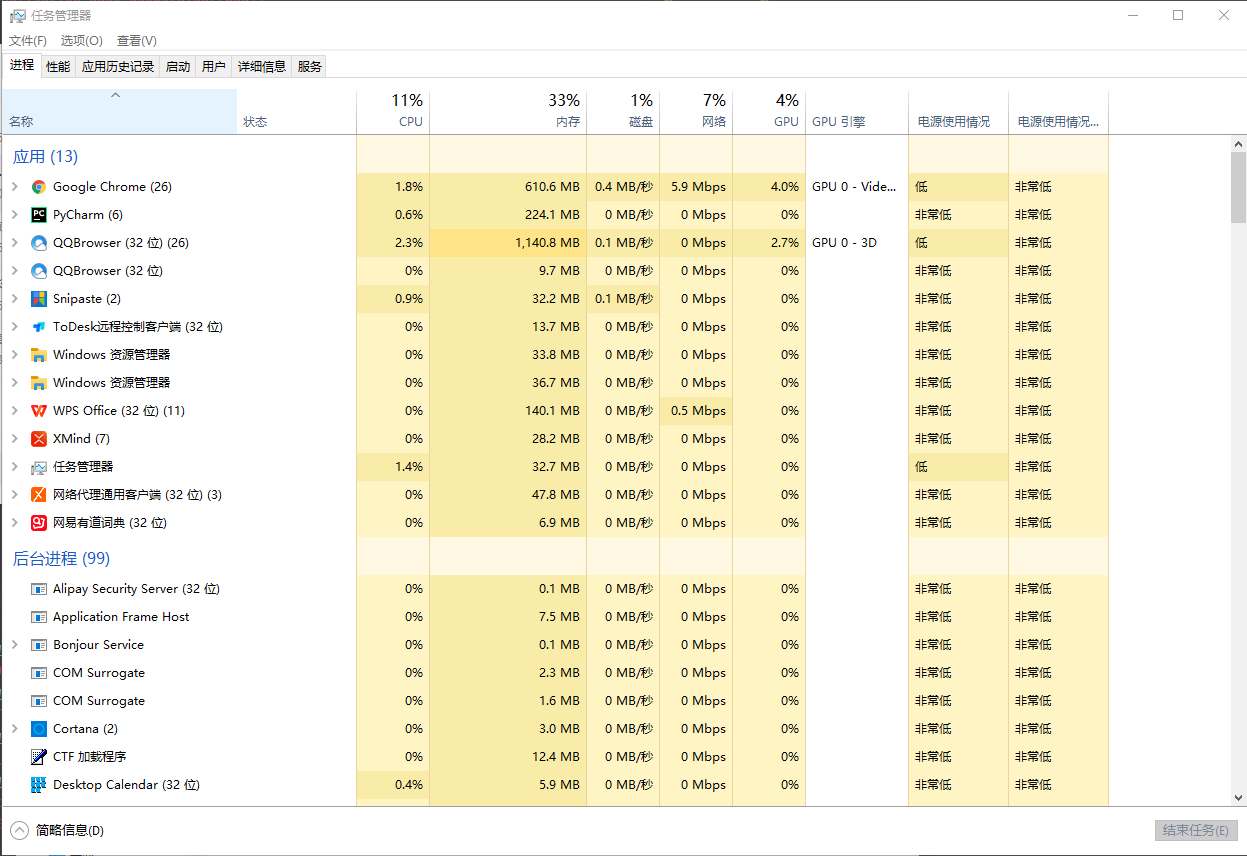Click the WPS Office process icon

click(39, 411)
